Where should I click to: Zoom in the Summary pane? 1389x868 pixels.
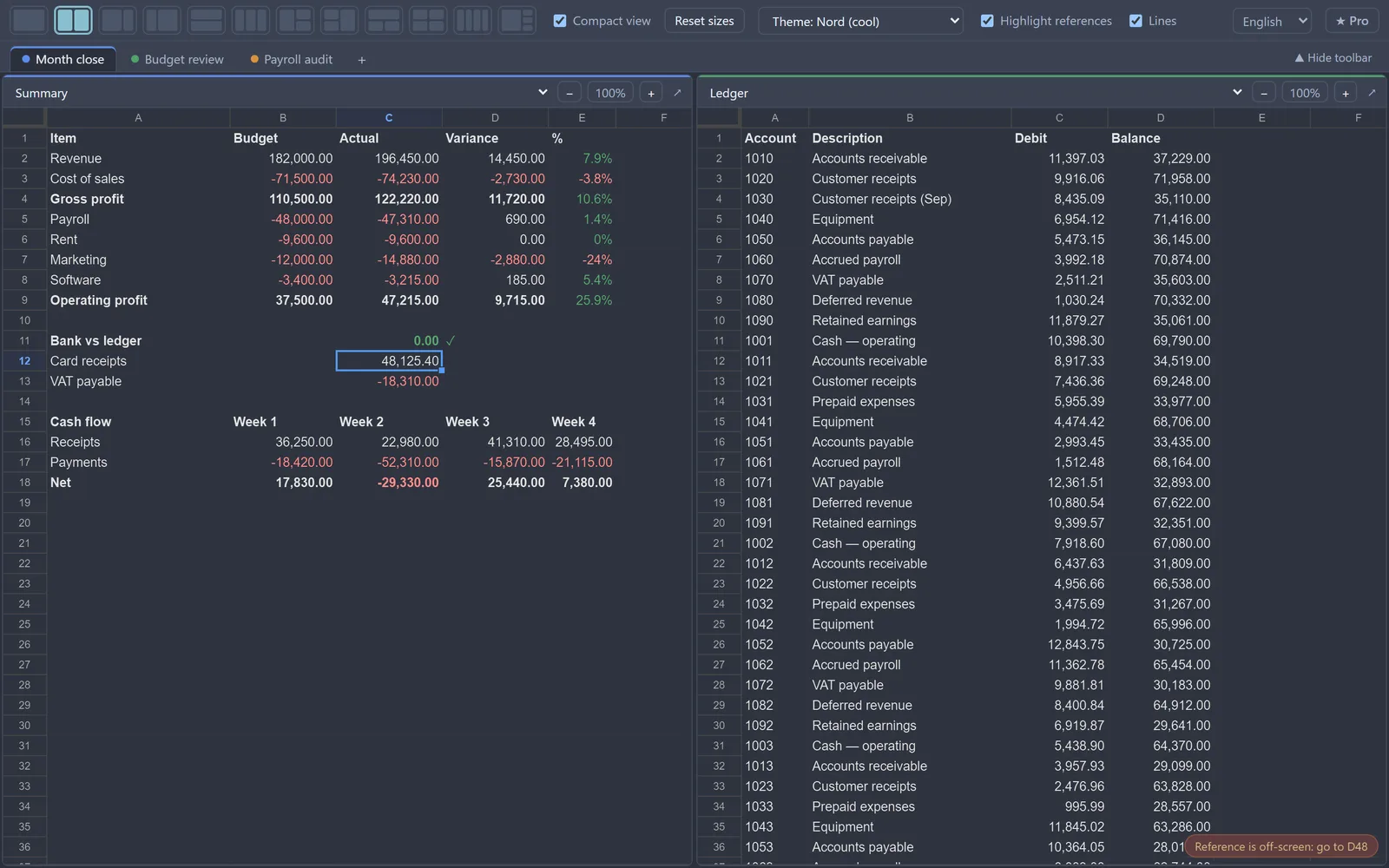pyautogui.click(x=651, y=93)
